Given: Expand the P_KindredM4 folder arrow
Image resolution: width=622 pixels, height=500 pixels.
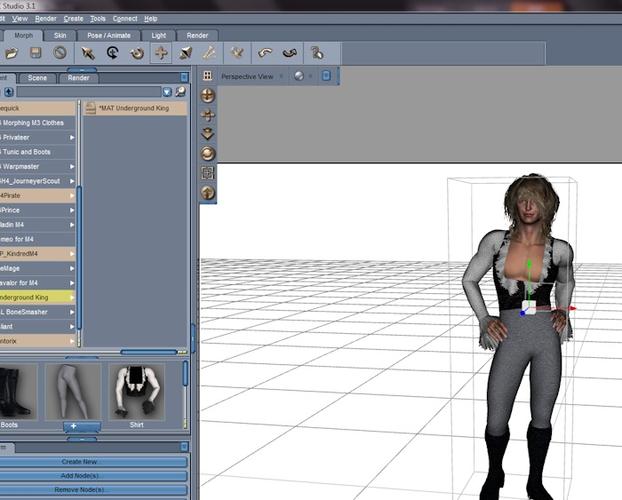Looking at the screenshot, I should point(72,254).
